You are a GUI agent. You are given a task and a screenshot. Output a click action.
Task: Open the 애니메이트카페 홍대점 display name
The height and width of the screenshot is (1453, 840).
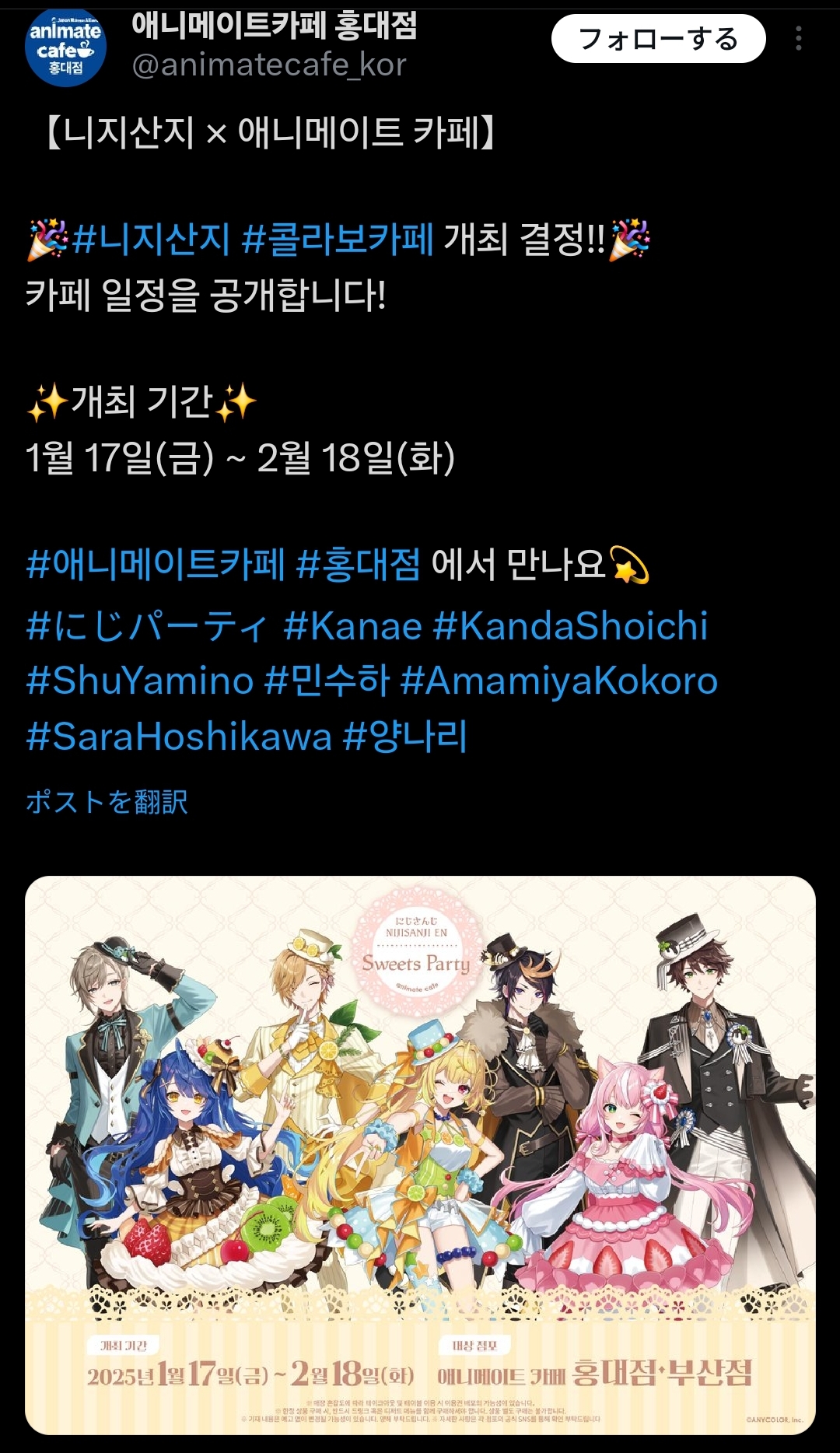pyautogui.click(x=275, y=25)
